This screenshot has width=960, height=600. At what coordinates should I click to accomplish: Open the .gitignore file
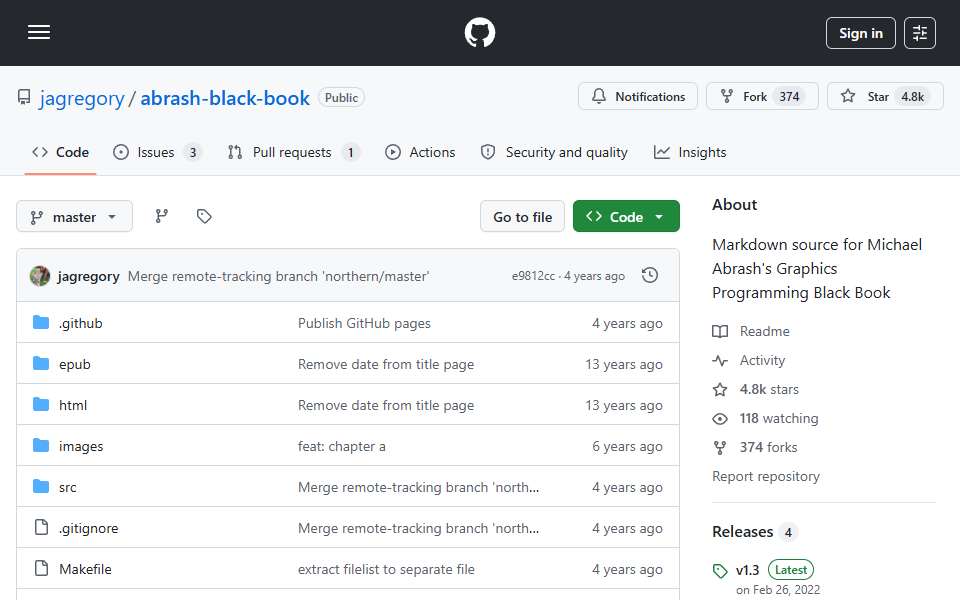pyautogui.click(x=88, y=528)
